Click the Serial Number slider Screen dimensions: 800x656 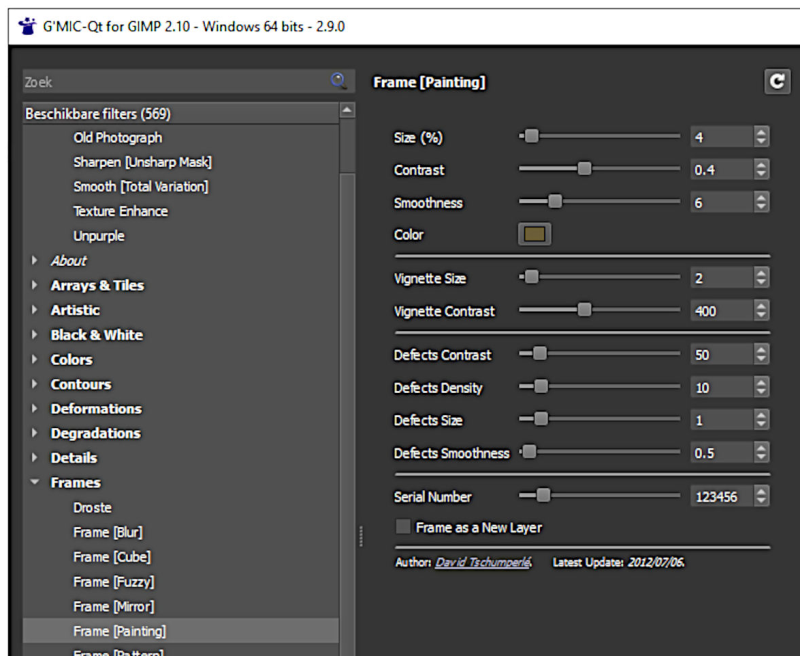599,495
